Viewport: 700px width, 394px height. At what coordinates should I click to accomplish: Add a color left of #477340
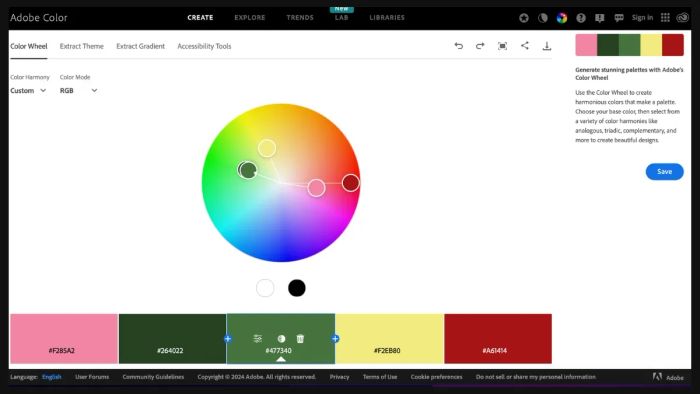pos(228,339)
